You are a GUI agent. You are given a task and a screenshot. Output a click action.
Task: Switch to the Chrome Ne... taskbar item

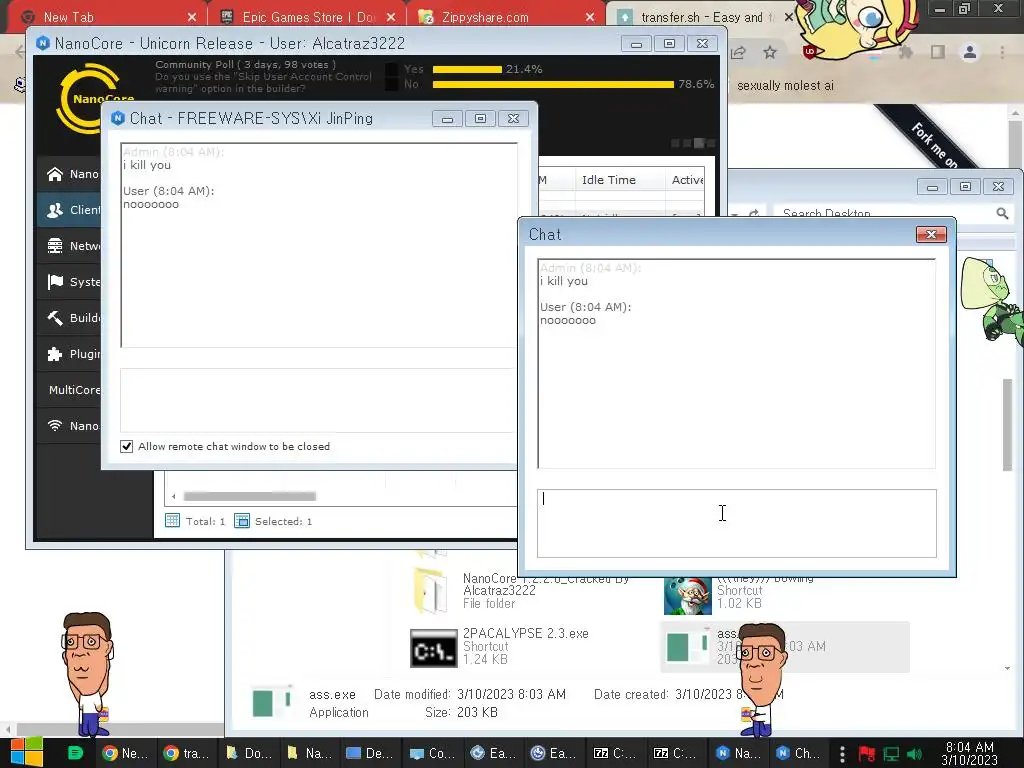[125, 753]
